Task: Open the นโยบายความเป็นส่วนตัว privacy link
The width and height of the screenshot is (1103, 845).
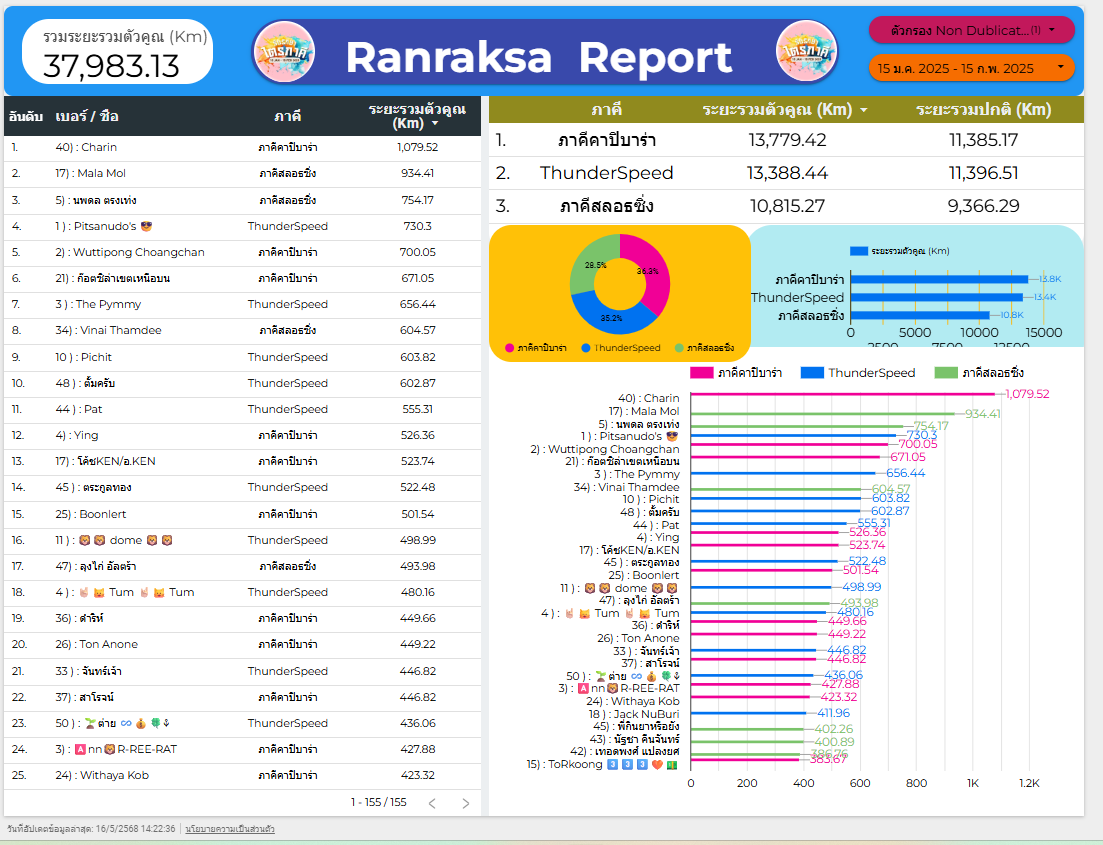Action: (230, 829)
